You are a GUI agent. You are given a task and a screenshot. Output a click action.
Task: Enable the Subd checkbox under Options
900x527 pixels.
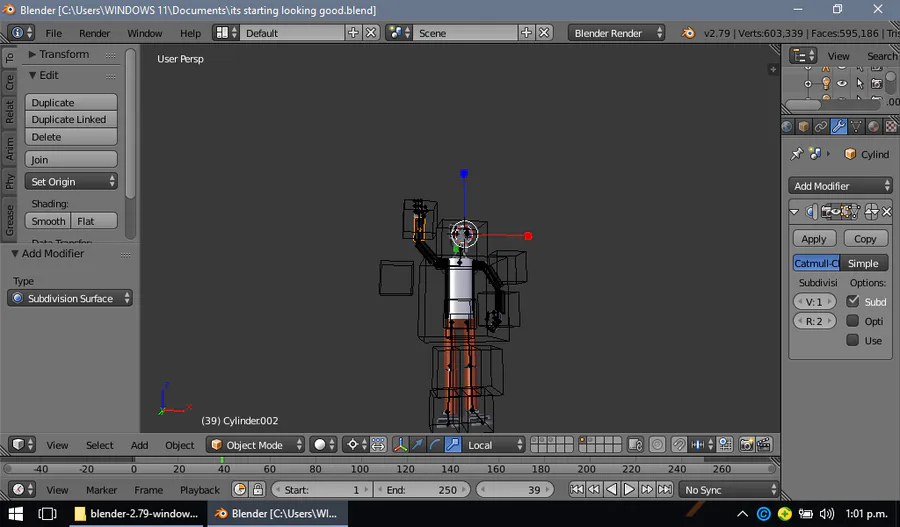pyautogui.click(x=853, y=301)
